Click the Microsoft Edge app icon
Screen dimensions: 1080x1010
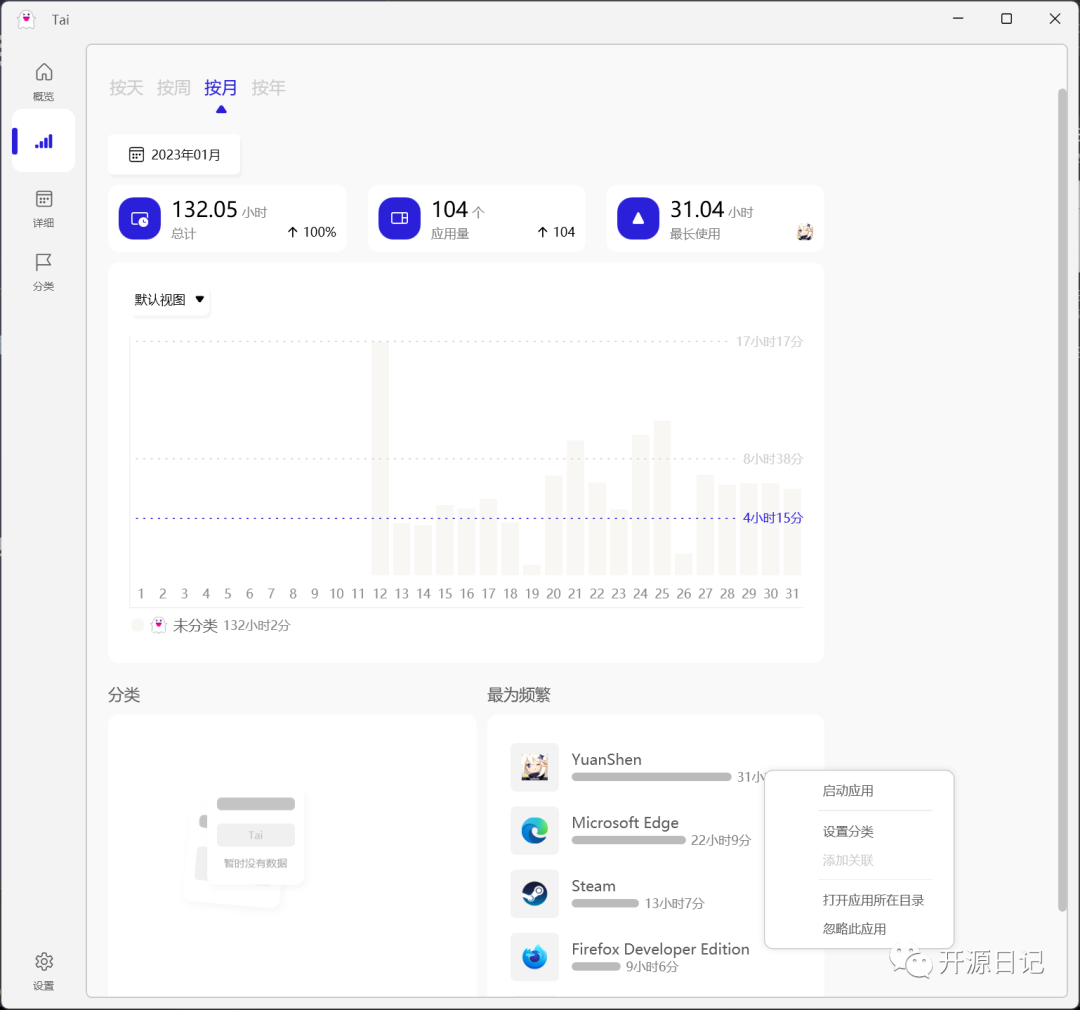[x=535, y=830]
